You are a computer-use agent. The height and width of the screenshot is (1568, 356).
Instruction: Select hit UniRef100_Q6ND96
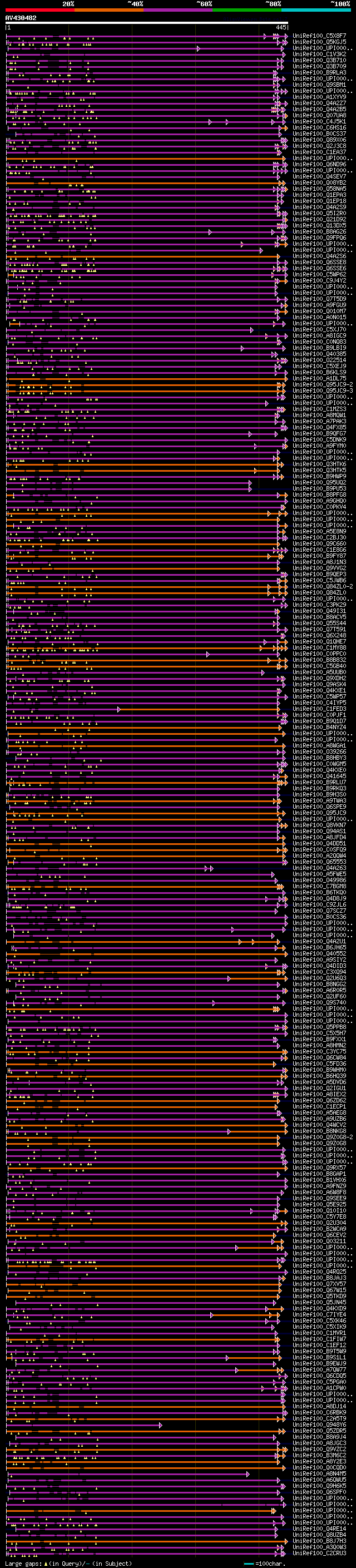(319, 164)
